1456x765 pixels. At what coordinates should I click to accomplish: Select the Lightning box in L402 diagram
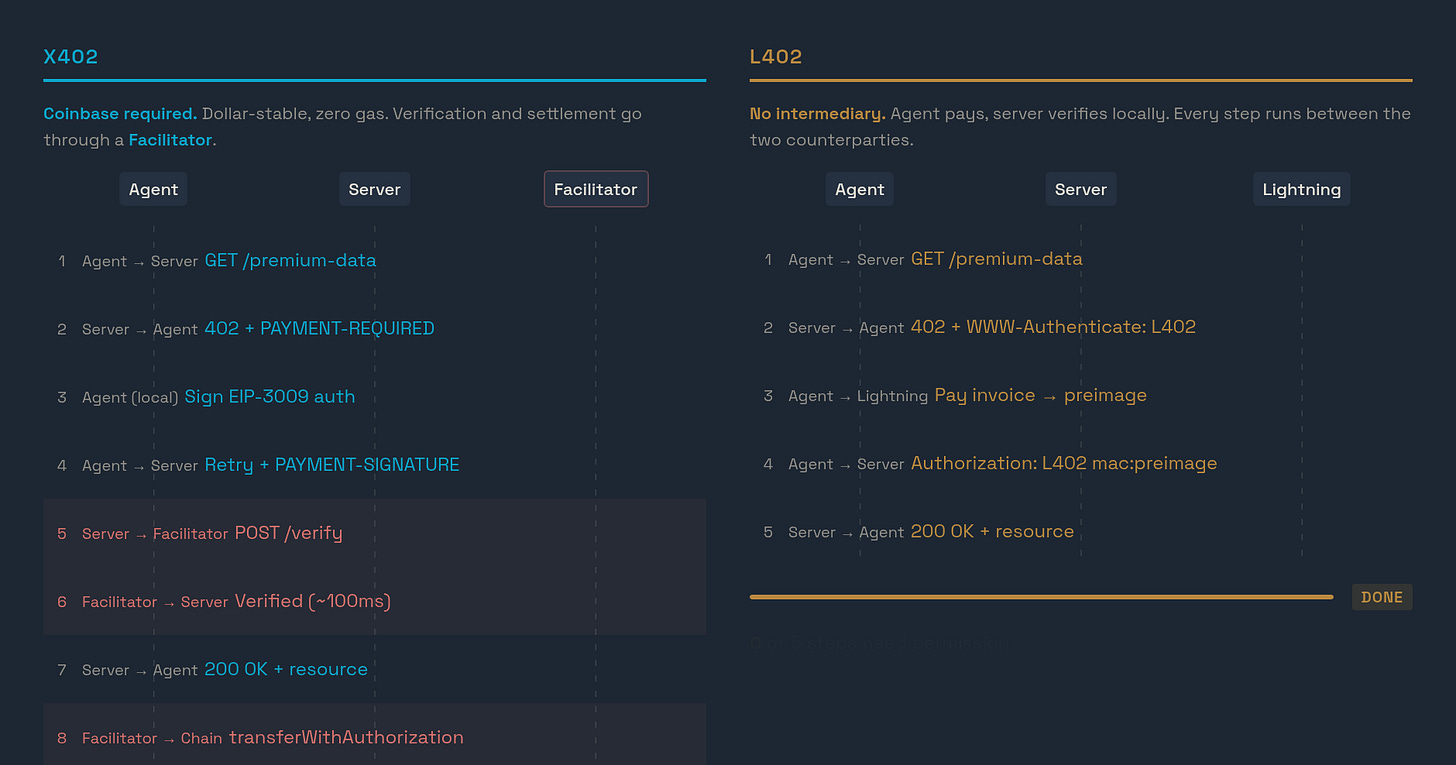pyautogui.click(x=1302, y=189)
